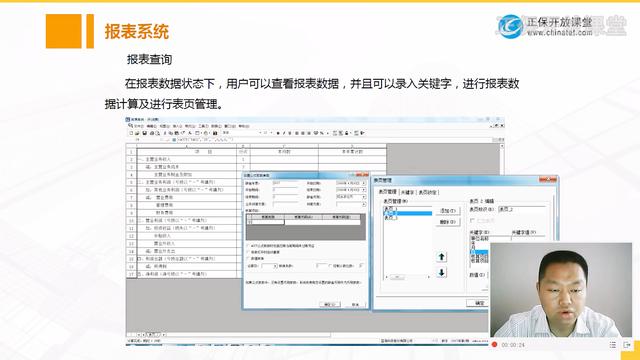The width and height of the screenshot is (640, 360).
Task: Switch to the 表页管理 tab
Action: click(387, 192)
